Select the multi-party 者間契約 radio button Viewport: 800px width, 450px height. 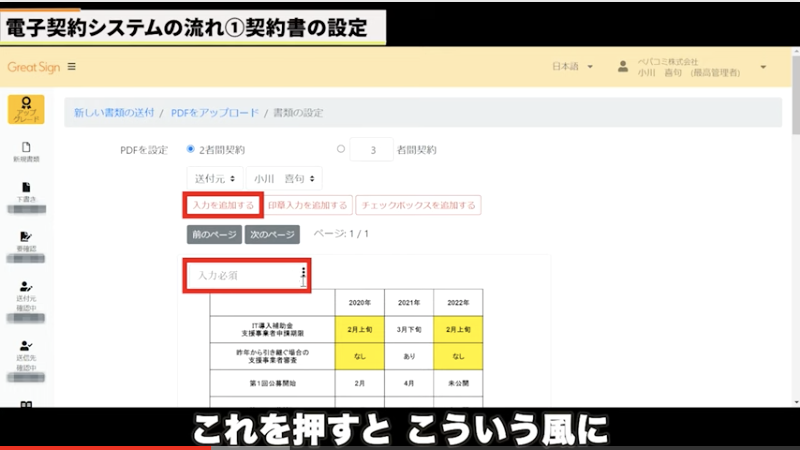[341, 150]
